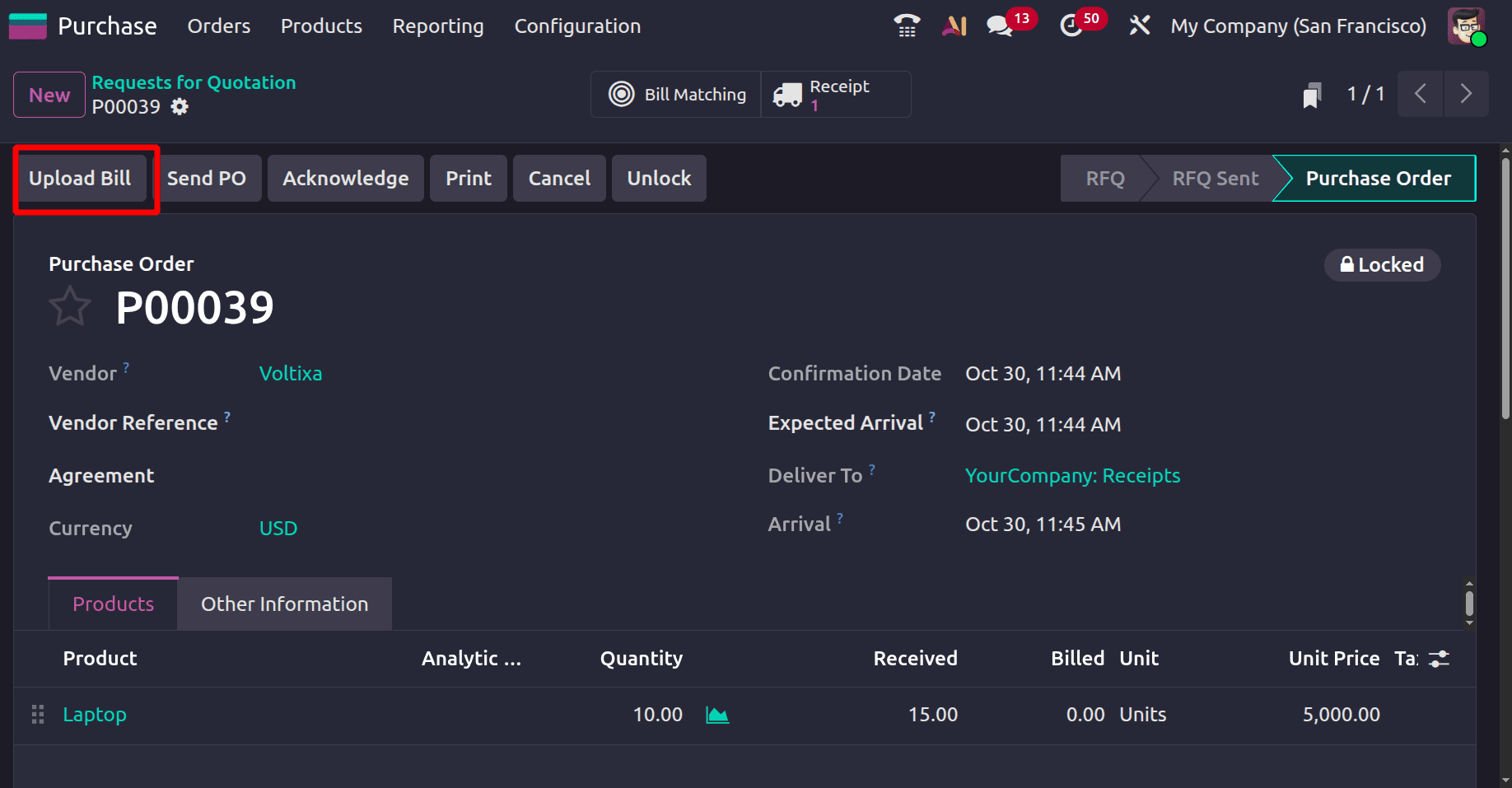Open the softphone dialer icon
Screen dimensions: 1512x788
coord(906,26)
